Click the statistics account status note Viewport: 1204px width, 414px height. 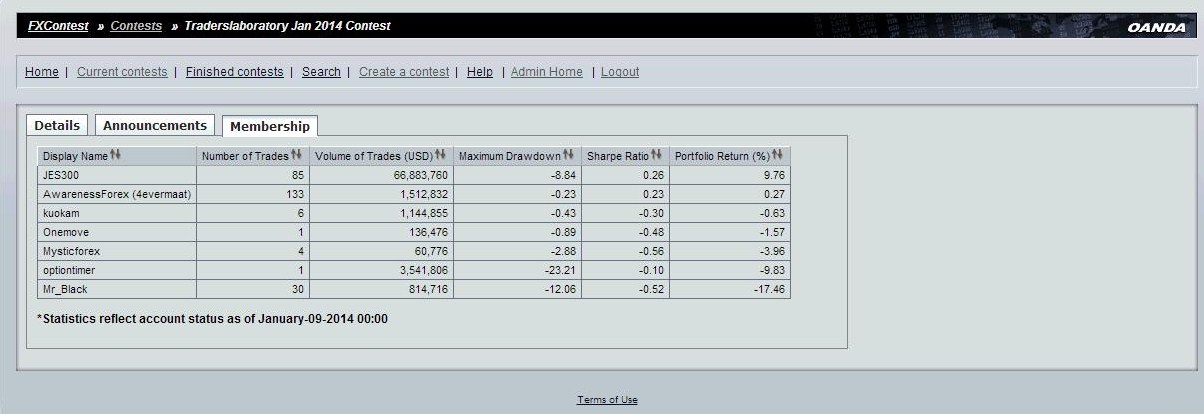pos(212,319)
